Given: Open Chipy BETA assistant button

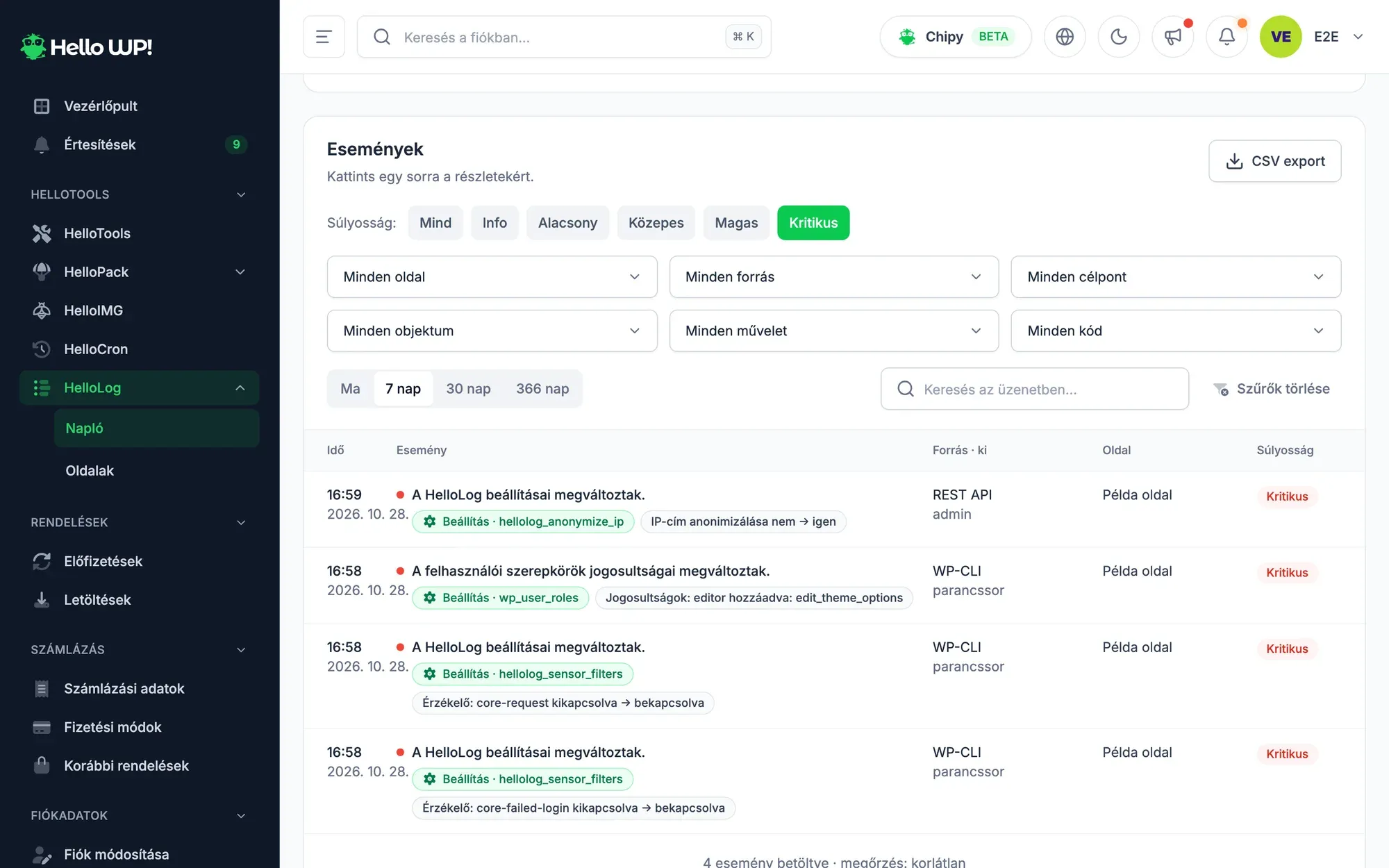Looking at the screenshot, I should [x=956, y=37].
